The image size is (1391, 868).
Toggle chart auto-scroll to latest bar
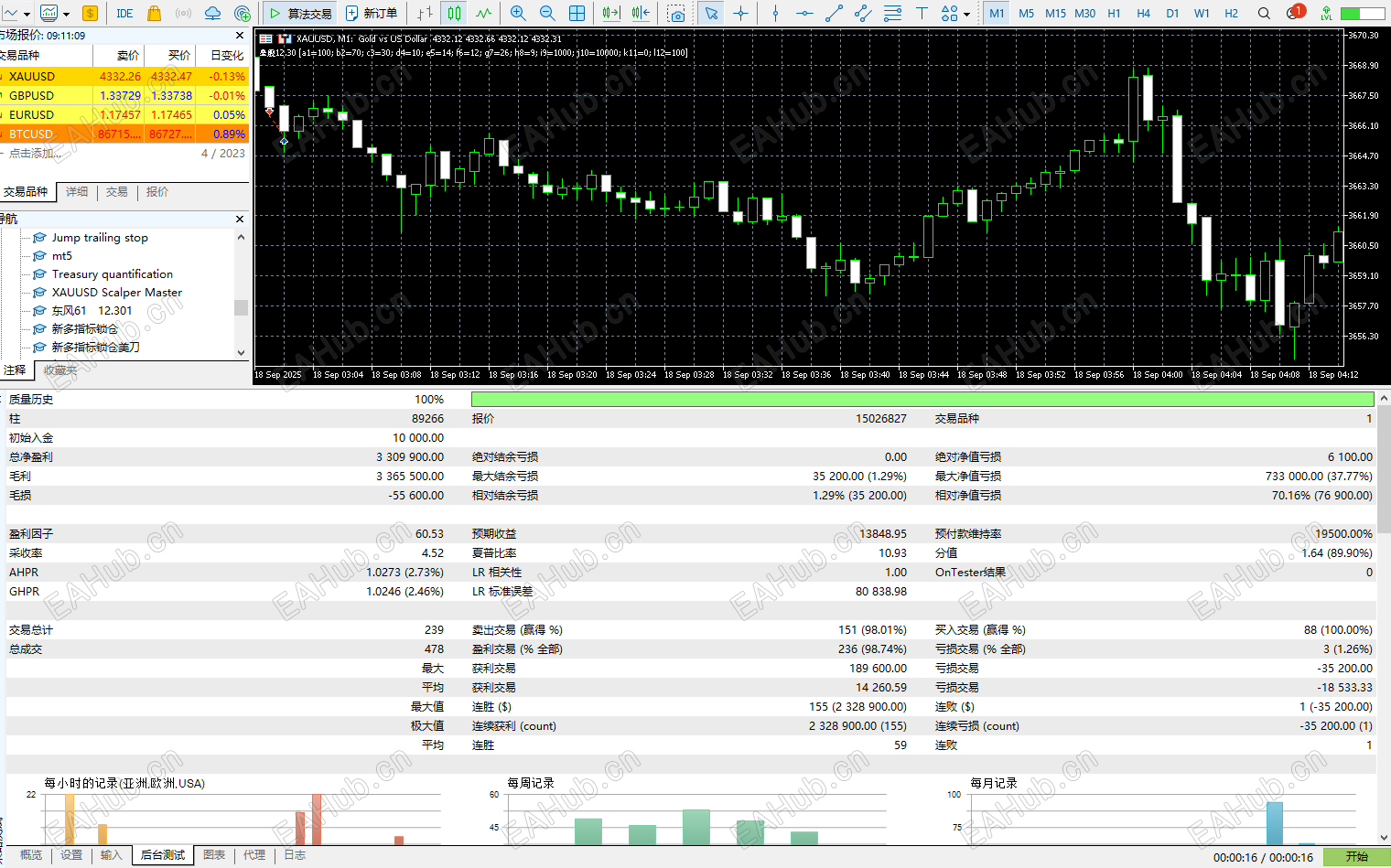click(x=610, y=13)
